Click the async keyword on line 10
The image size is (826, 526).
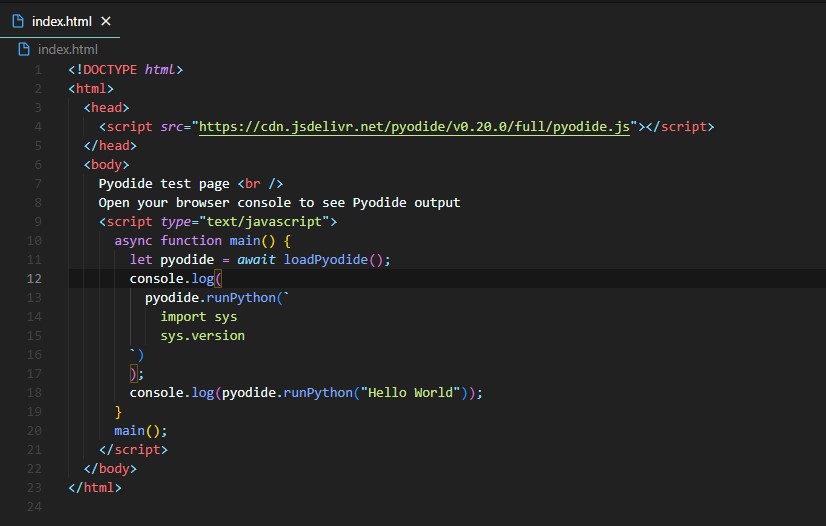coord(133,241)
